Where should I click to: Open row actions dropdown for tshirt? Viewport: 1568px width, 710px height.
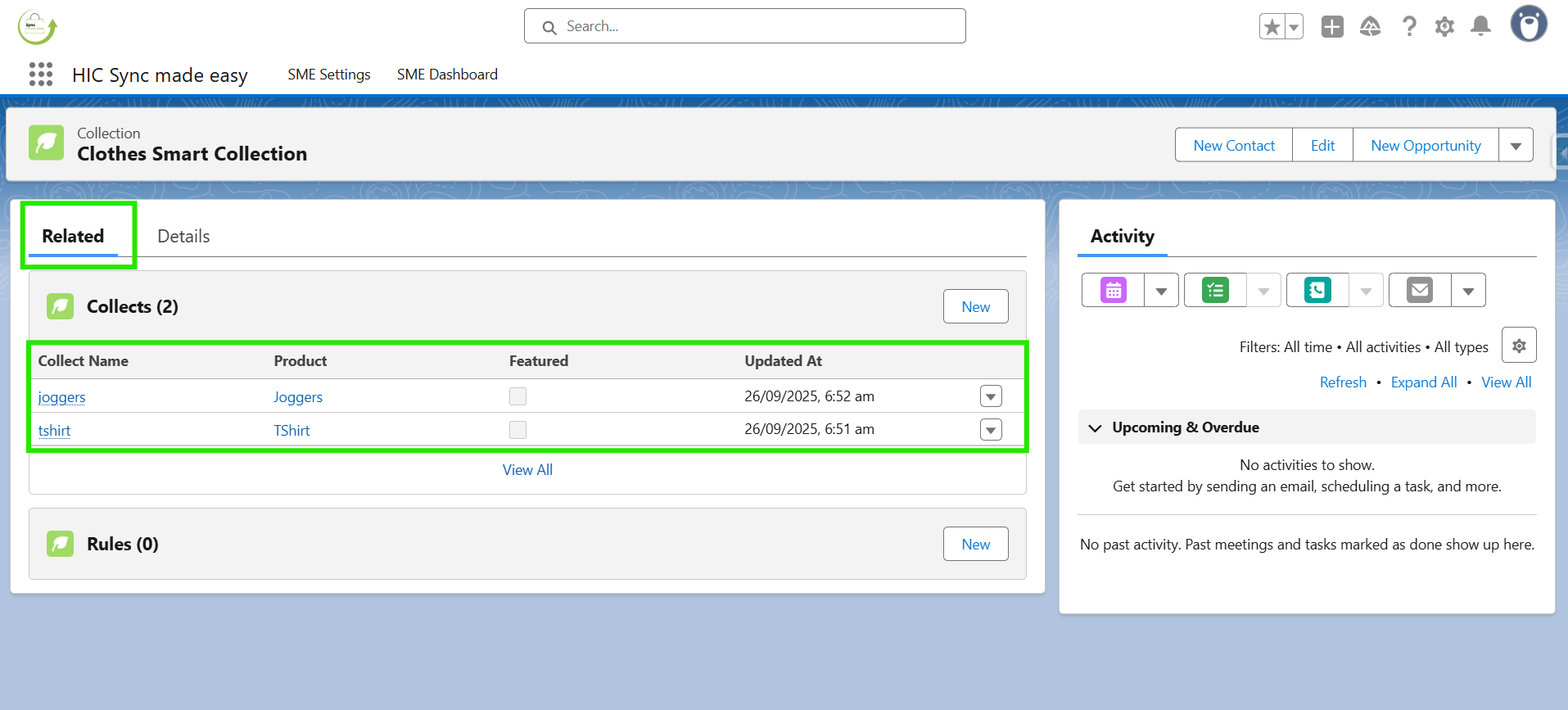click(991, 430)
